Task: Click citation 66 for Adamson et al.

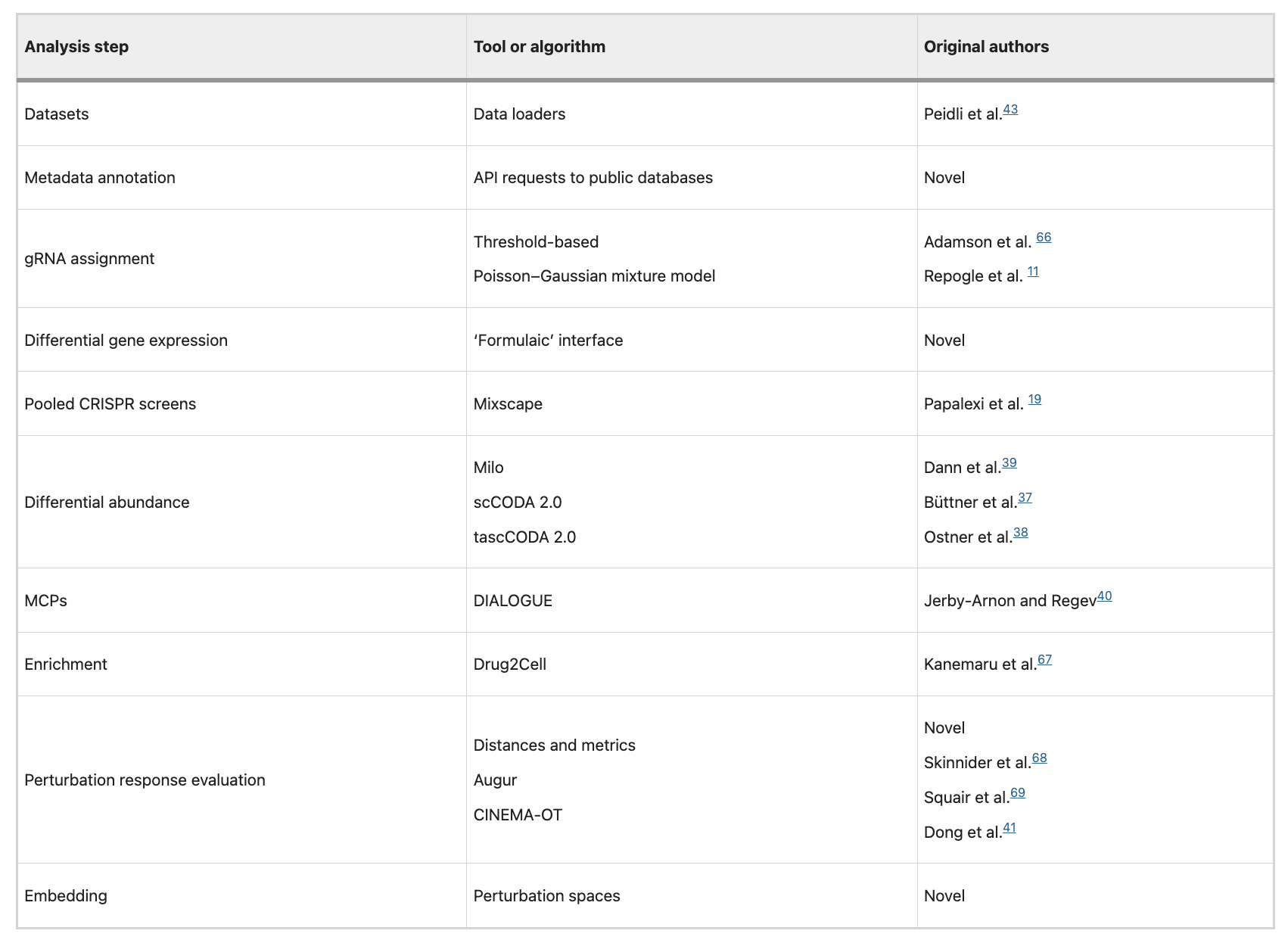Action: coord(1044,238)
